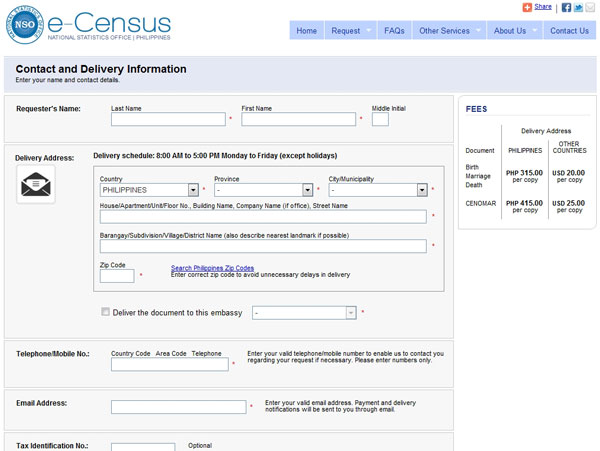Click the Requester's Name label
Viewport: 600px width, 451px height.
coord(48,109)
